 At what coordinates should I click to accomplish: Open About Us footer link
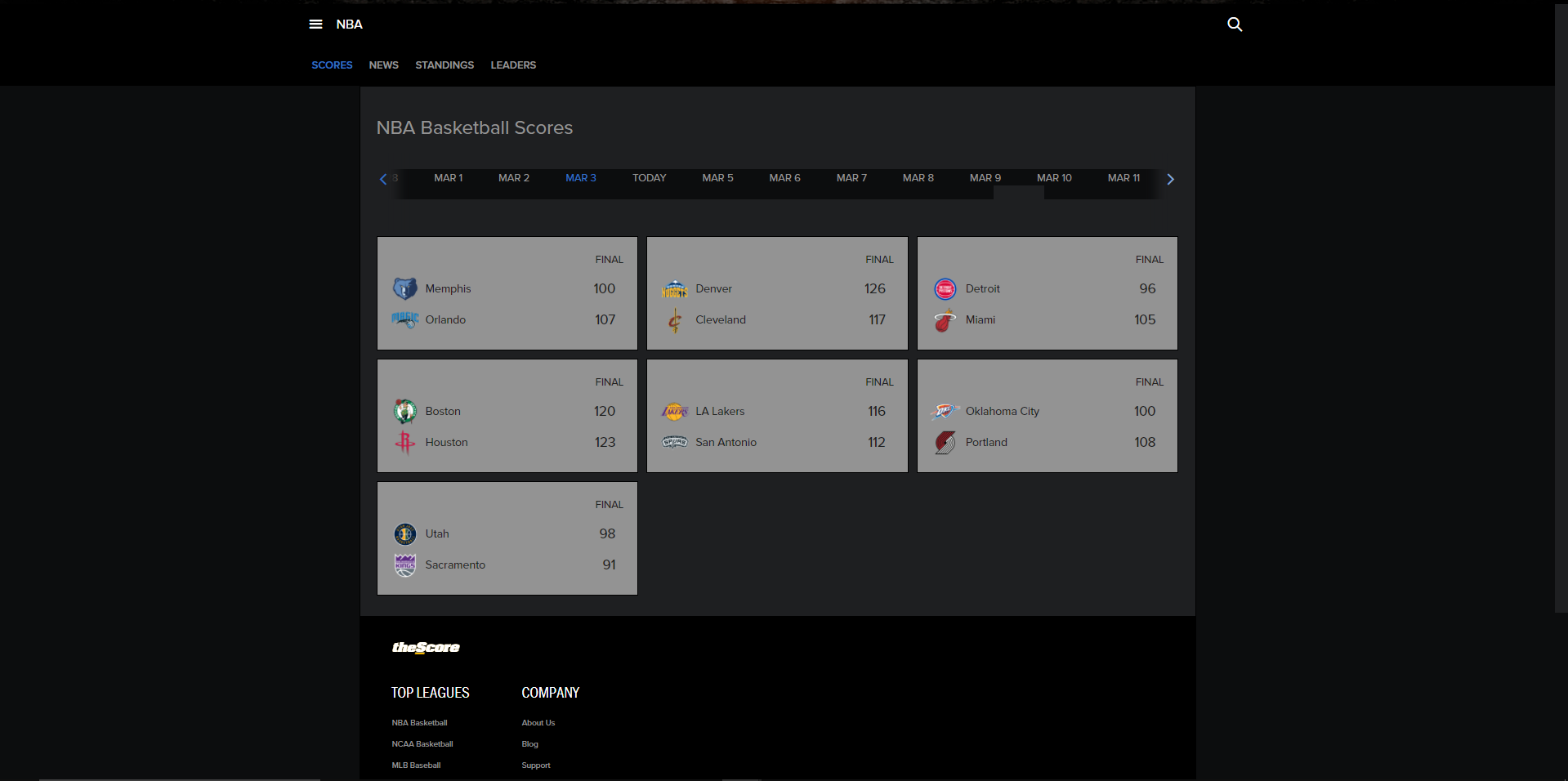pos(538,723)
